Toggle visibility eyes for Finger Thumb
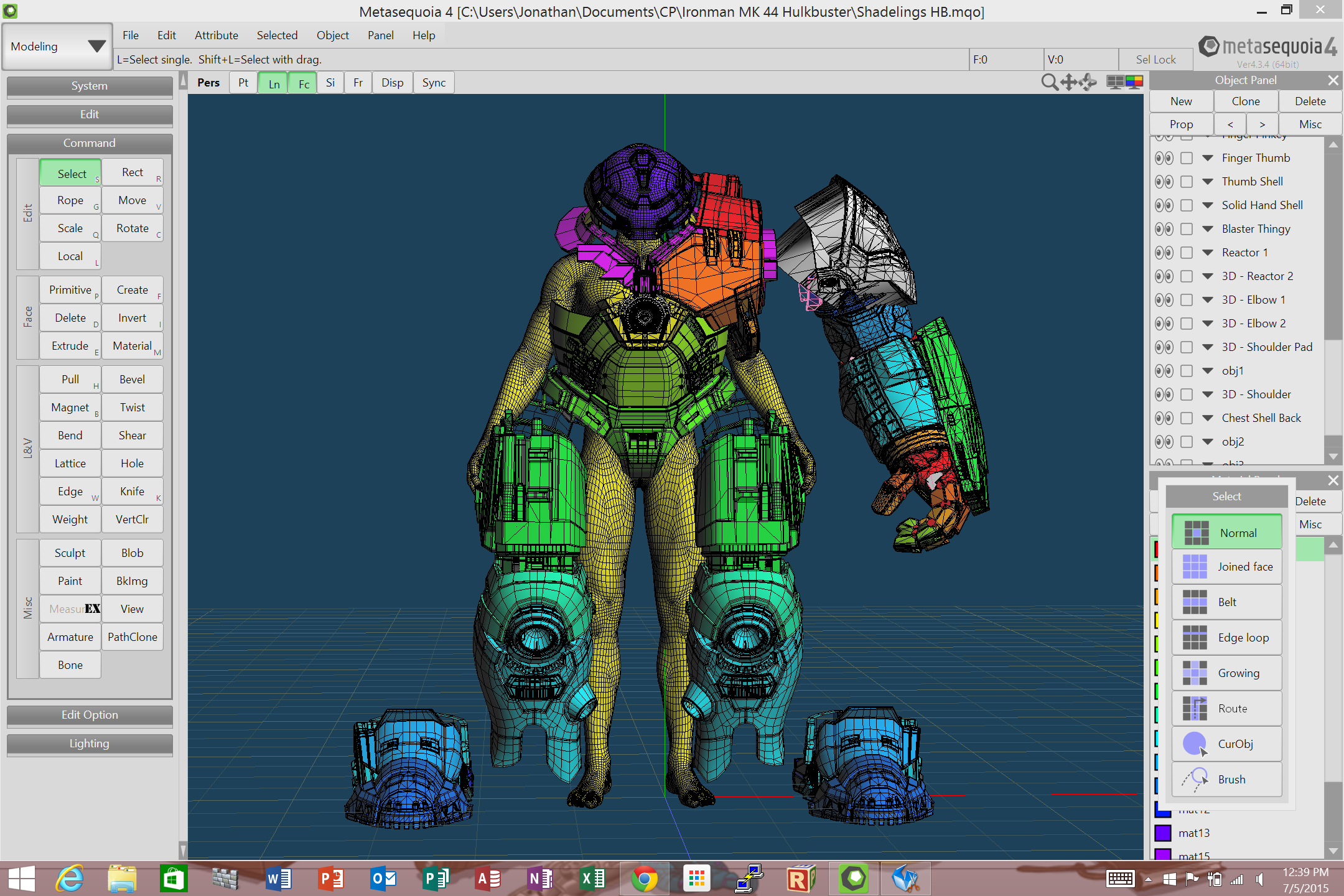 1164,158
